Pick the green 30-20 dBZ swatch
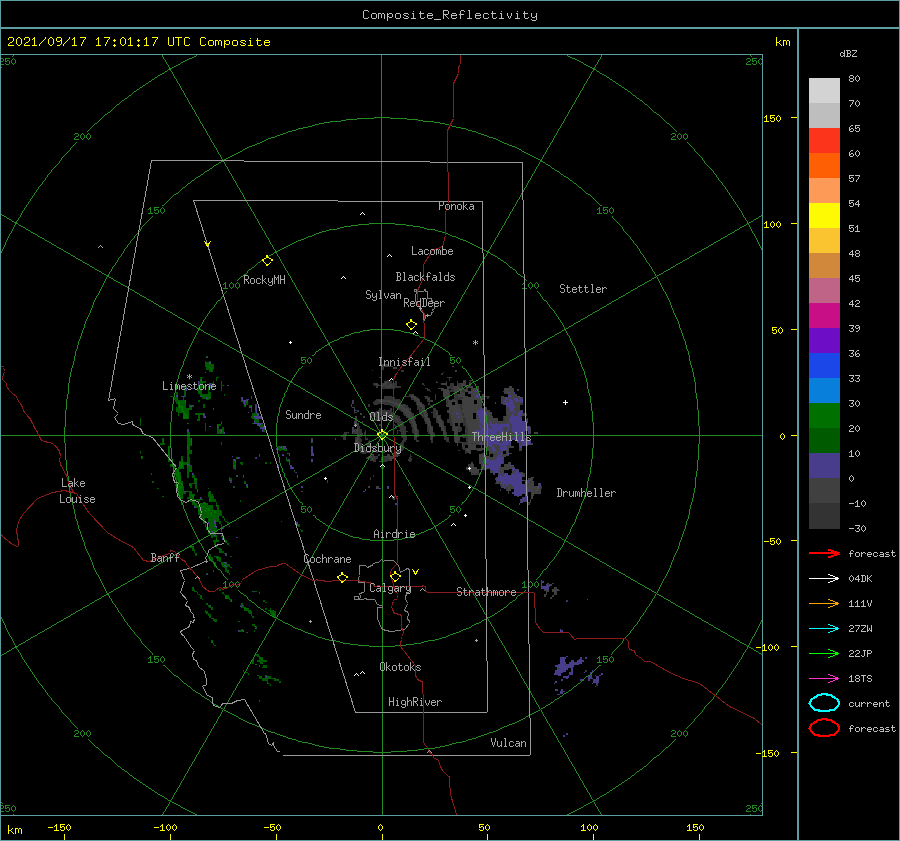 (x=824, y=416)
